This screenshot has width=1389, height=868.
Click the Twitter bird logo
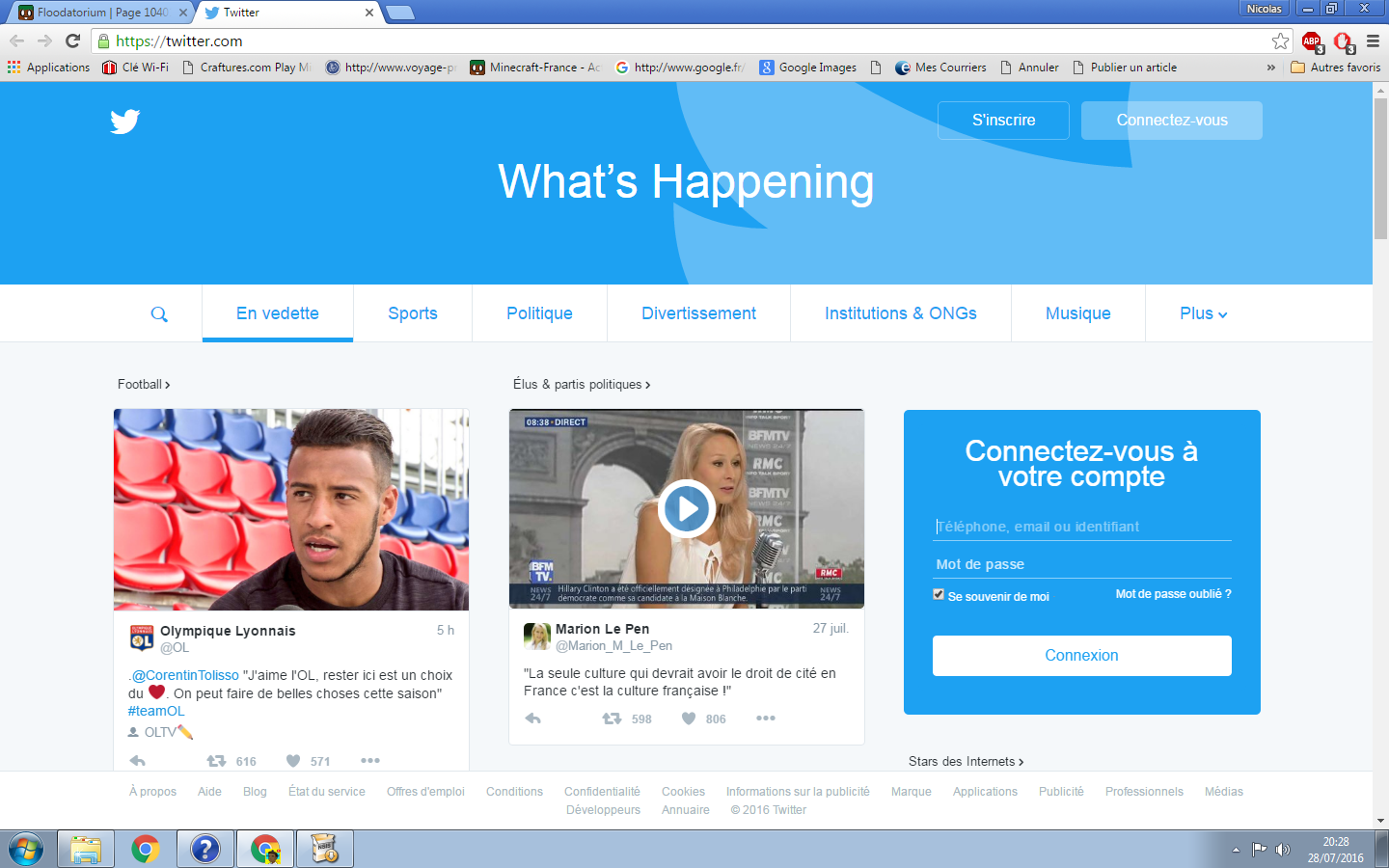click(x=124, y=122)
